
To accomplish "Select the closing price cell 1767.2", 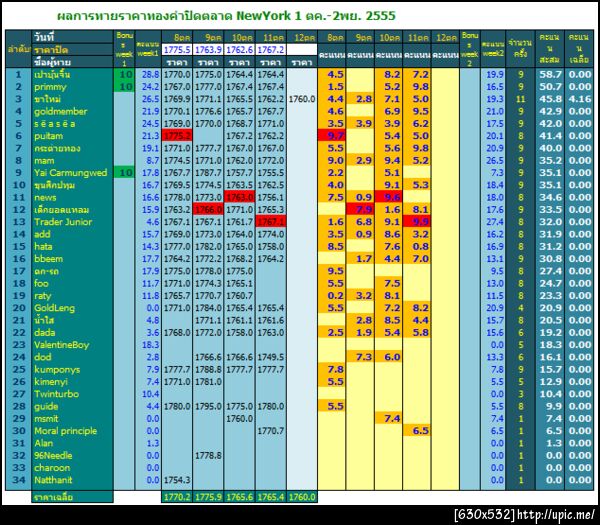I will coord(271,50).
